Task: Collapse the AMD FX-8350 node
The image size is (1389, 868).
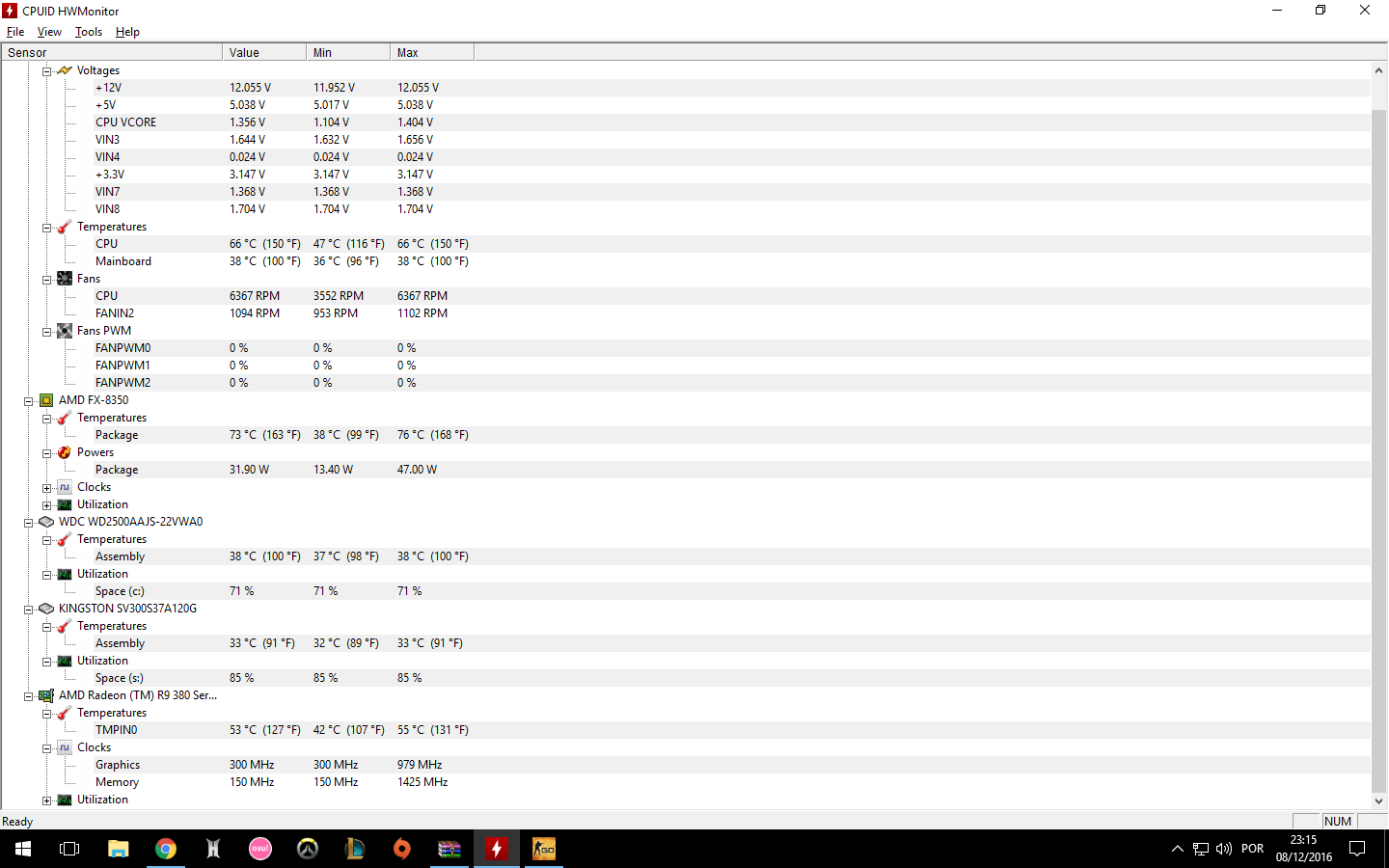Action: (28, 401)
